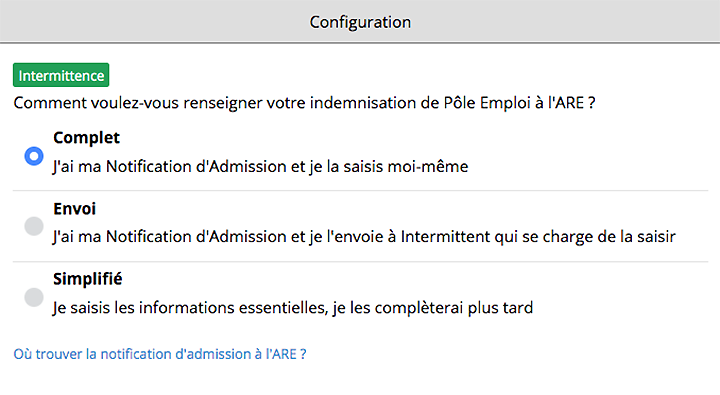Click the divider line below the Envoi option
This screenshot has width=720, height=395.
point(360,262)
